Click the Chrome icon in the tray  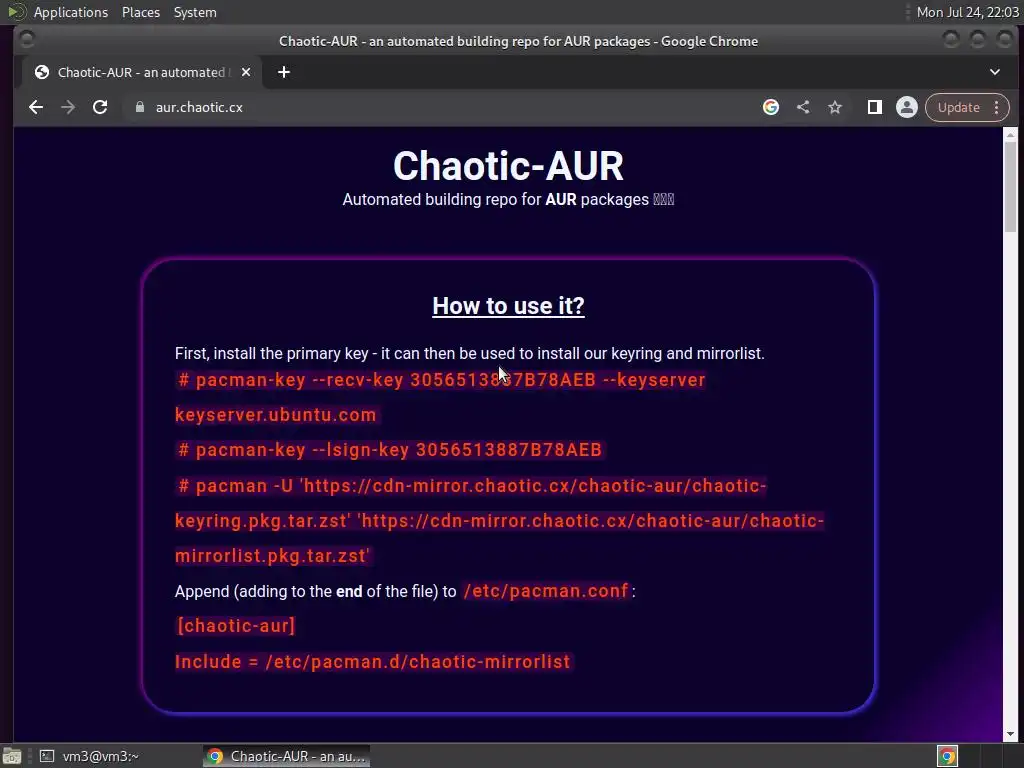(x=948, y=756)
